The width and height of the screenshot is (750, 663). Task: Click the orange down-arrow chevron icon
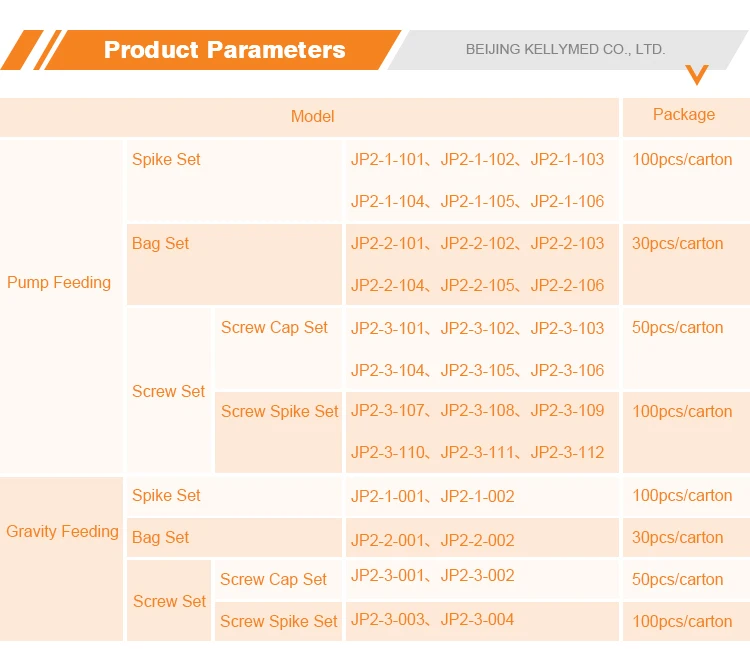pos(696,75)
